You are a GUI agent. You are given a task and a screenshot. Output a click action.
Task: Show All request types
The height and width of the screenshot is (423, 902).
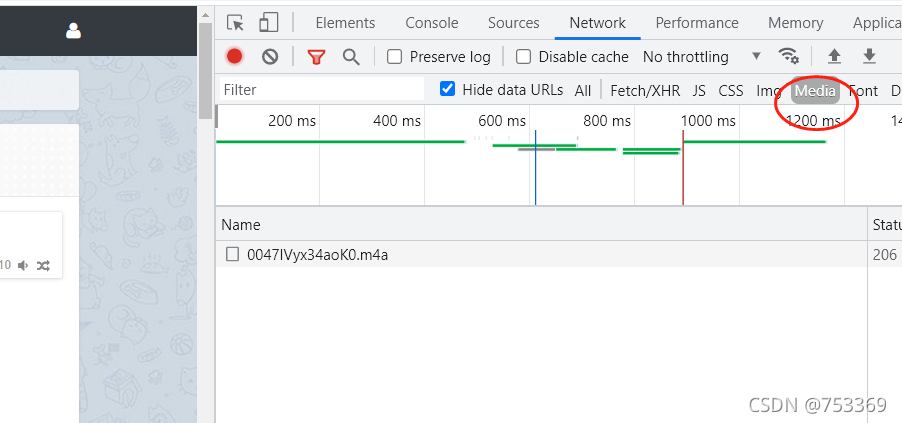pos(583,90)
